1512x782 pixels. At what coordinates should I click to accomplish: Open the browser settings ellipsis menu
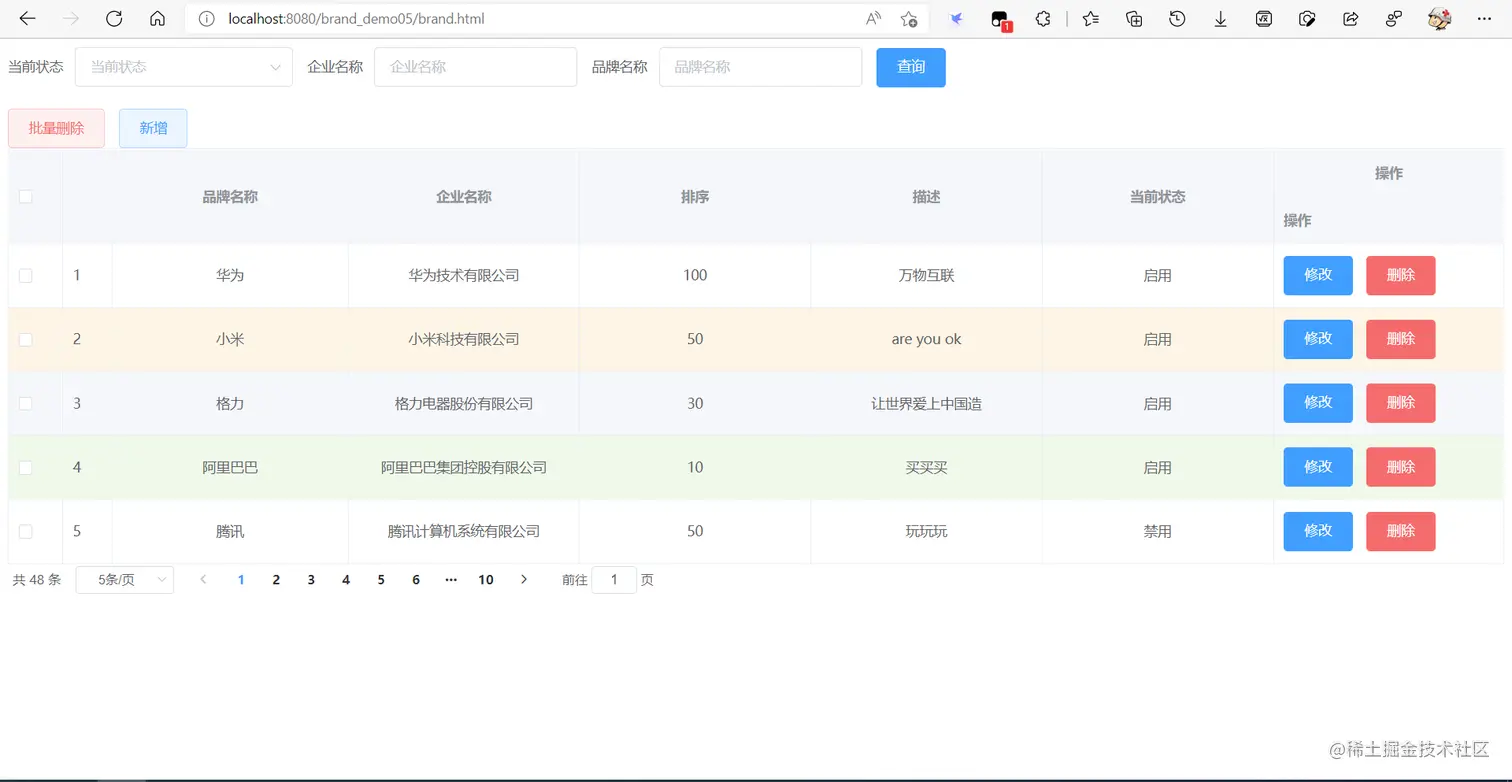point(1484,19)
